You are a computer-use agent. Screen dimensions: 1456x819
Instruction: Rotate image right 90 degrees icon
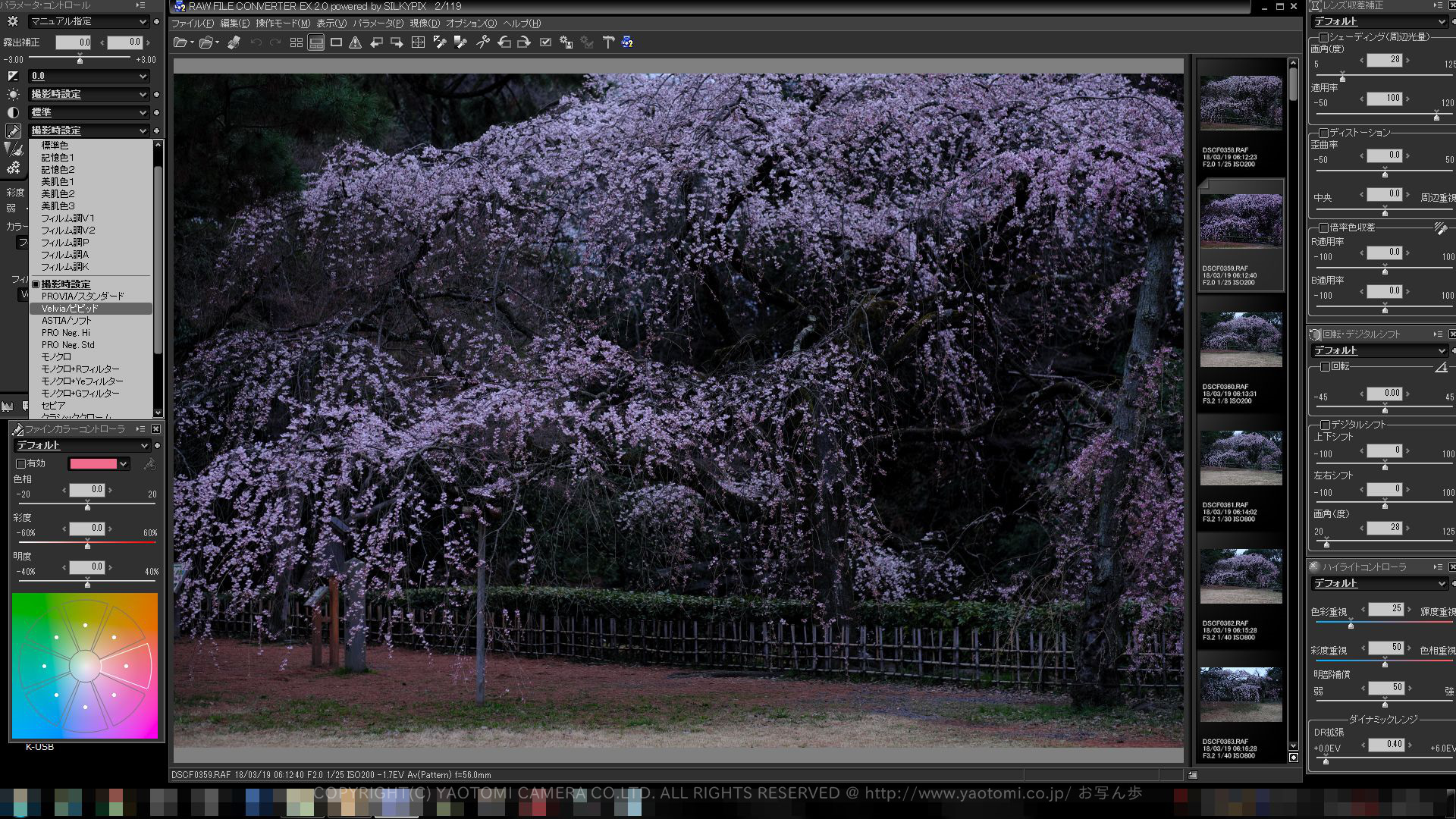(x=523, y=42)
